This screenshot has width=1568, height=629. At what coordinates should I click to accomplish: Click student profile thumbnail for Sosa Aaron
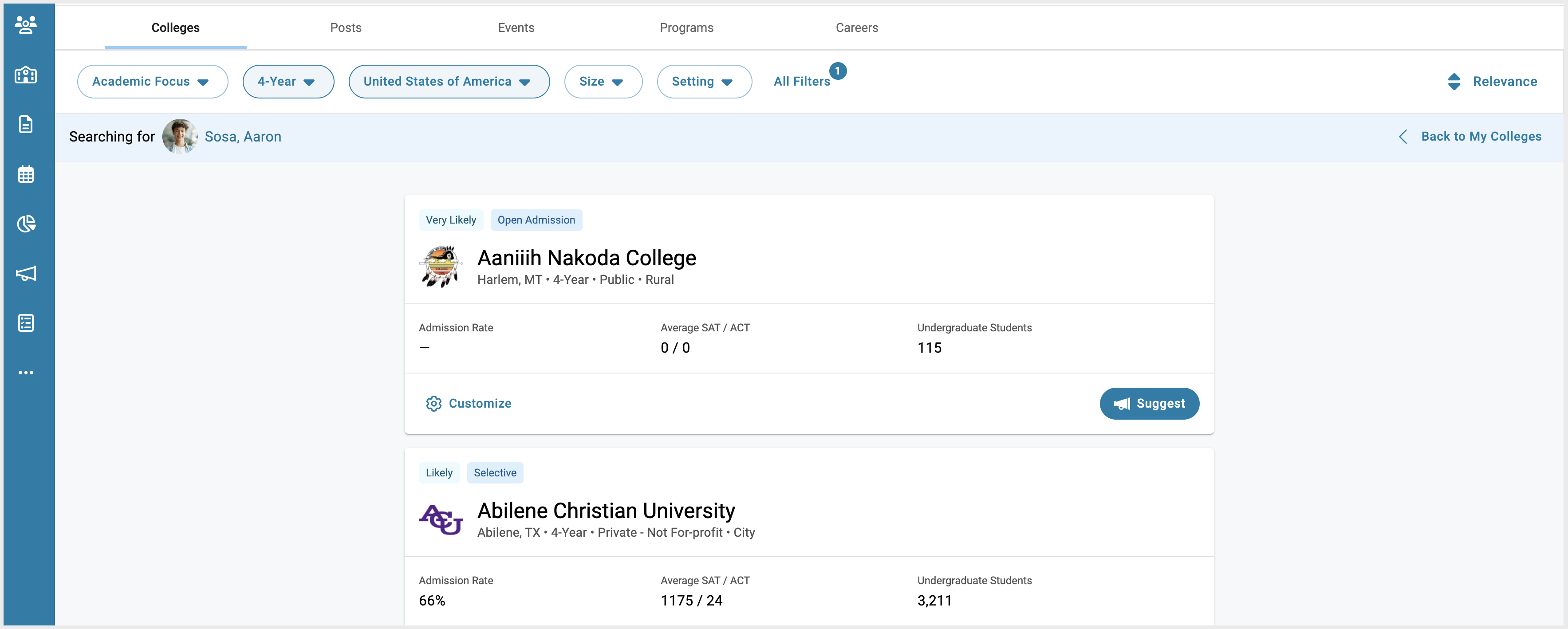178,137
